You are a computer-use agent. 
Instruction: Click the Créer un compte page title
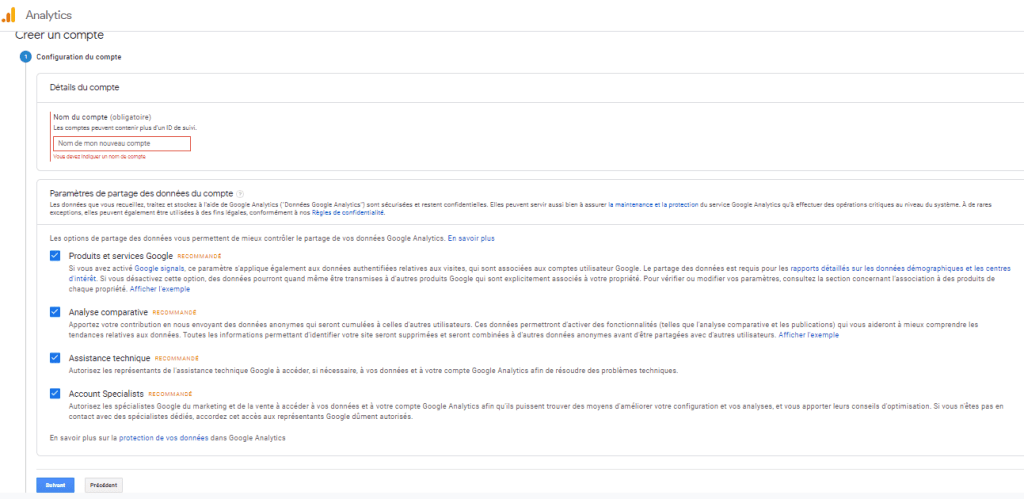pos(59,35)
